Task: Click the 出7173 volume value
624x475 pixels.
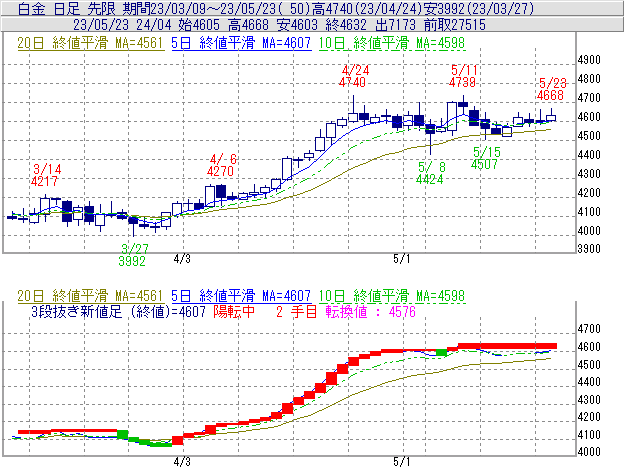Action: [x=395, y=25]
